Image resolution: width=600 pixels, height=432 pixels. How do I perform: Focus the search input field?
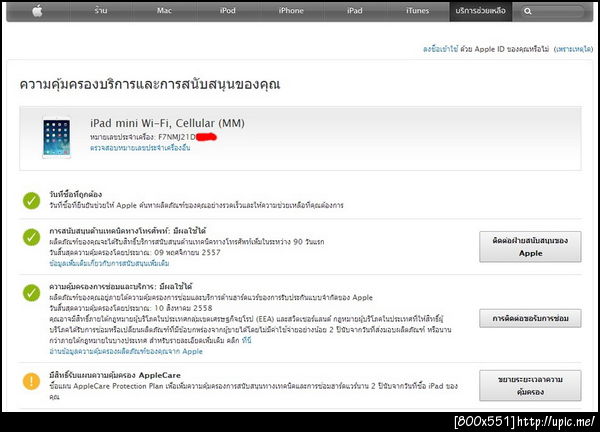coord(553,11)
